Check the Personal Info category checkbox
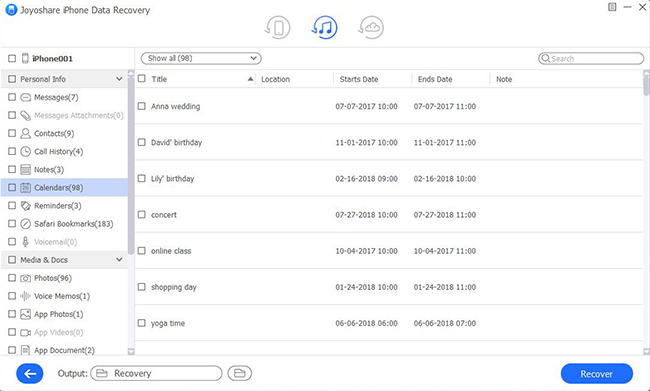Screen dimensions: 650x391 click(12, 79)
